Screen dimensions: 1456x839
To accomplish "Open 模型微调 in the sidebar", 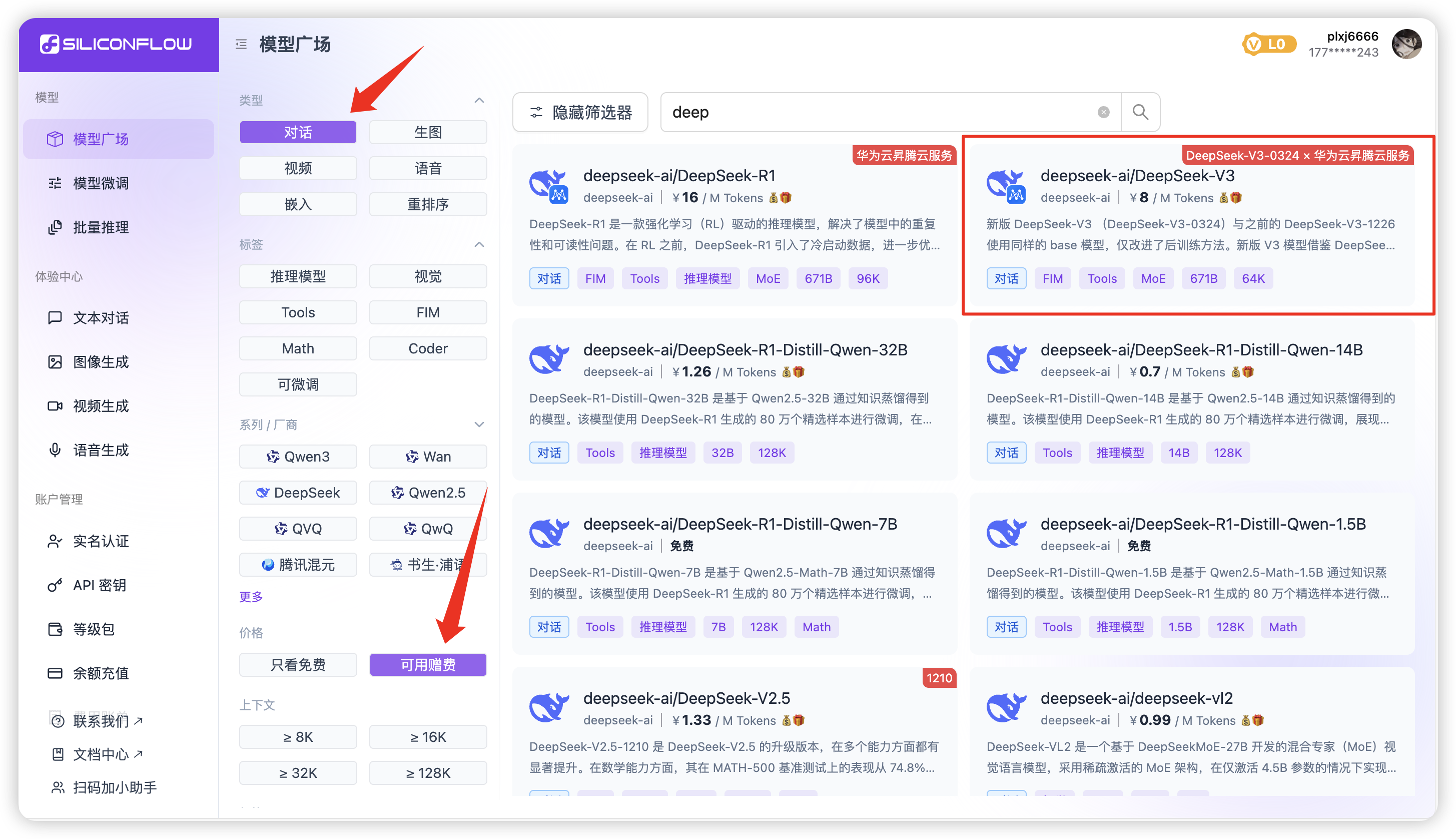I will tap(100, 183).
